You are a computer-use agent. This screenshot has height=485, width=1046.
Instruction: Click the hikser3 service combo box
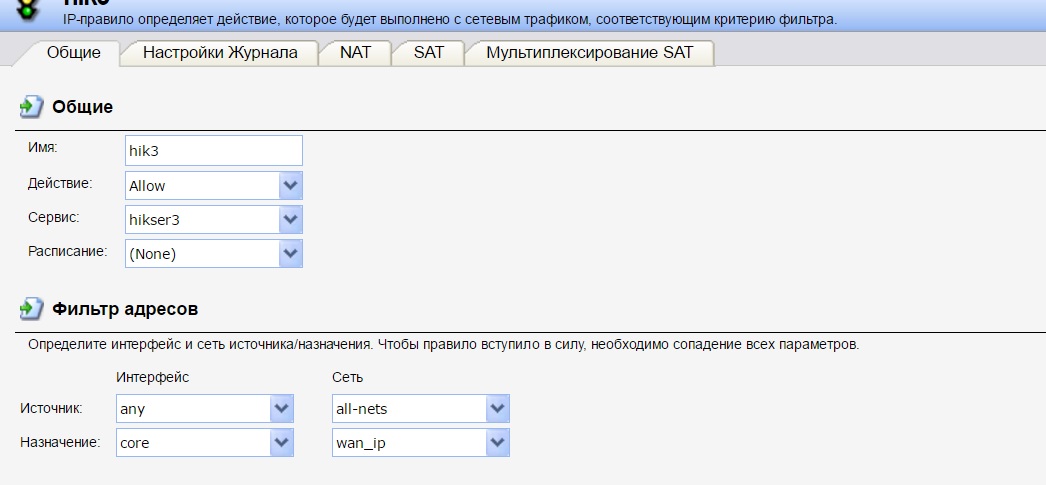[202, 220]
